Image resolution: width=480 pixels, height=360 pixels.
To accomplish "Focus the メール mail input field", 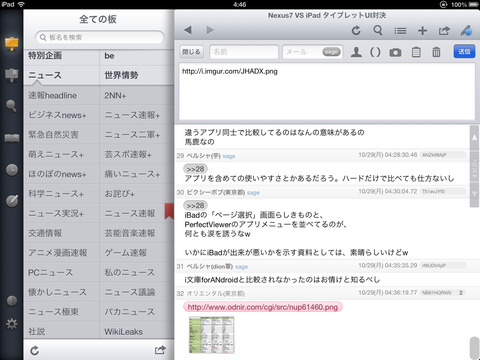I will [x=313, y=52].
